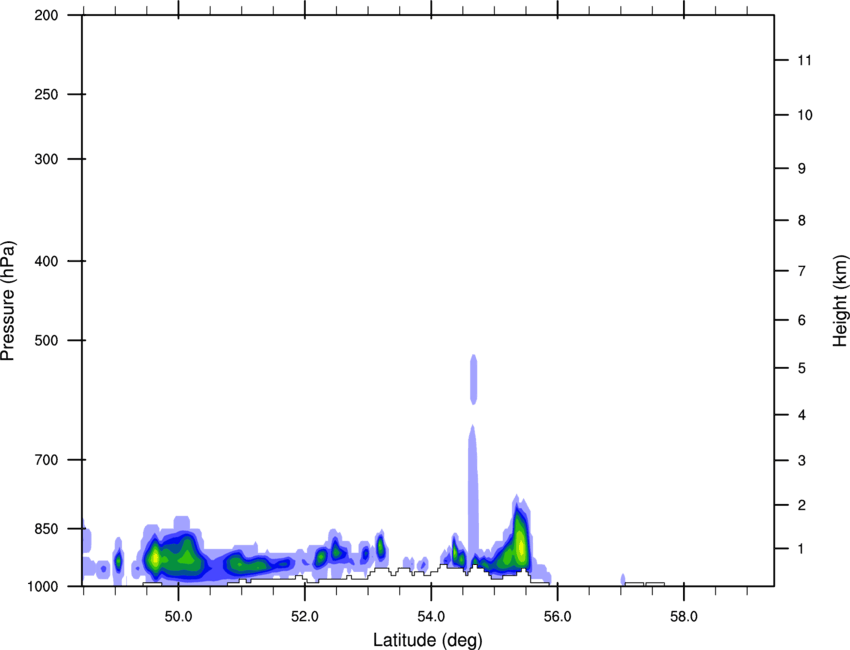Click the 10 km height label

(805, 115)
